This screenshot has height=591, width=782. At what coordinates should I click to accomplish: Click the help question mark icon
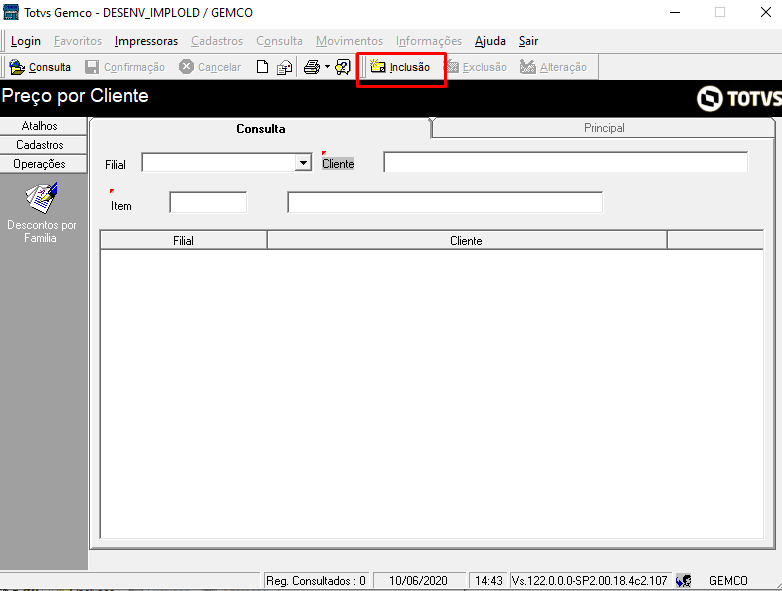343,67
